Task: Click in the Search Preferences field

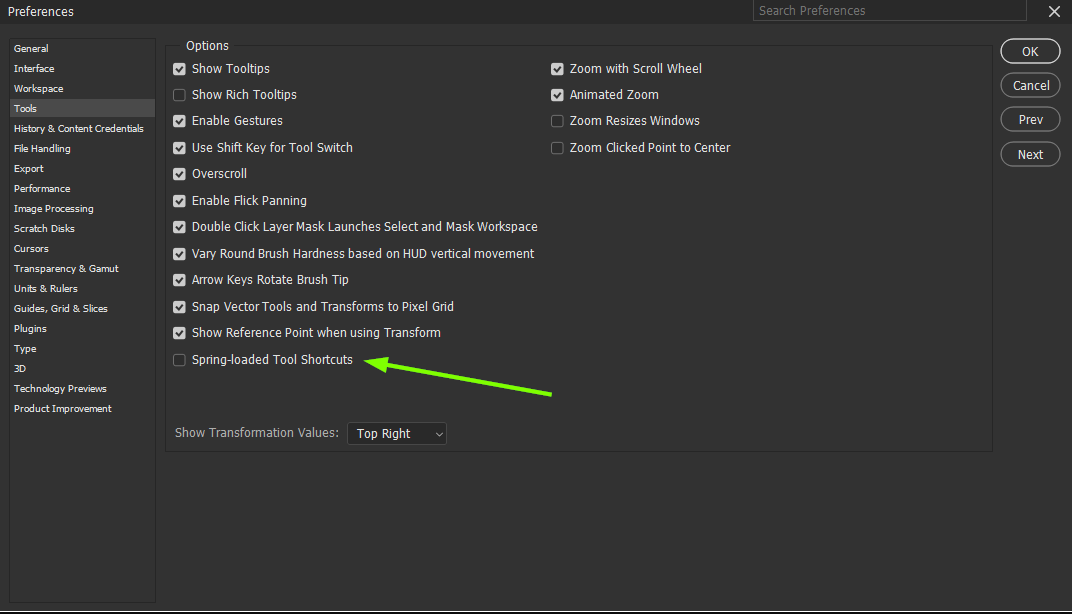Action: pos(889,10)
